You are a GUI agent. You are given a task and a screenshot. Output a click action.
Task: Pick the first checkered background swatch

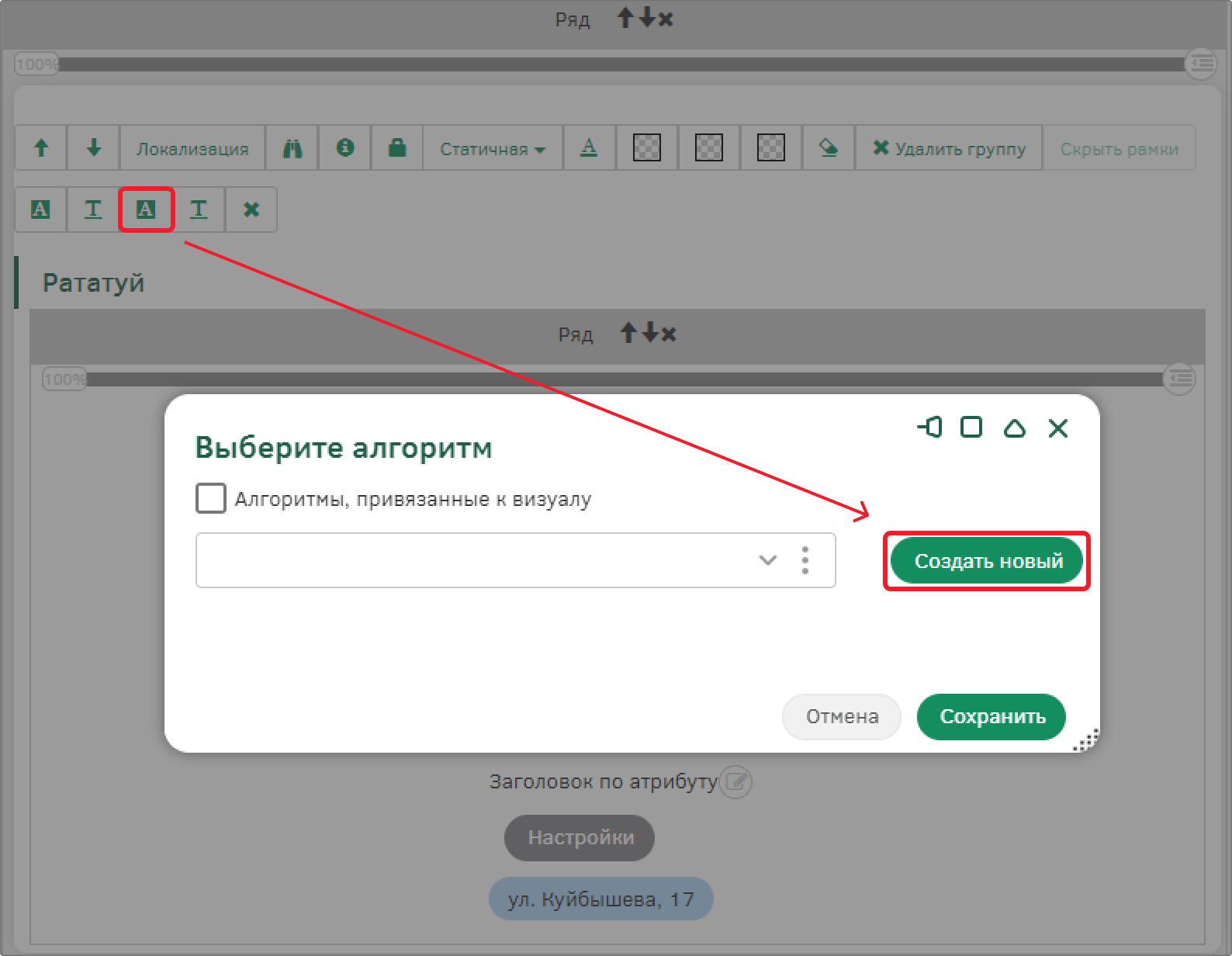point(647,147)
